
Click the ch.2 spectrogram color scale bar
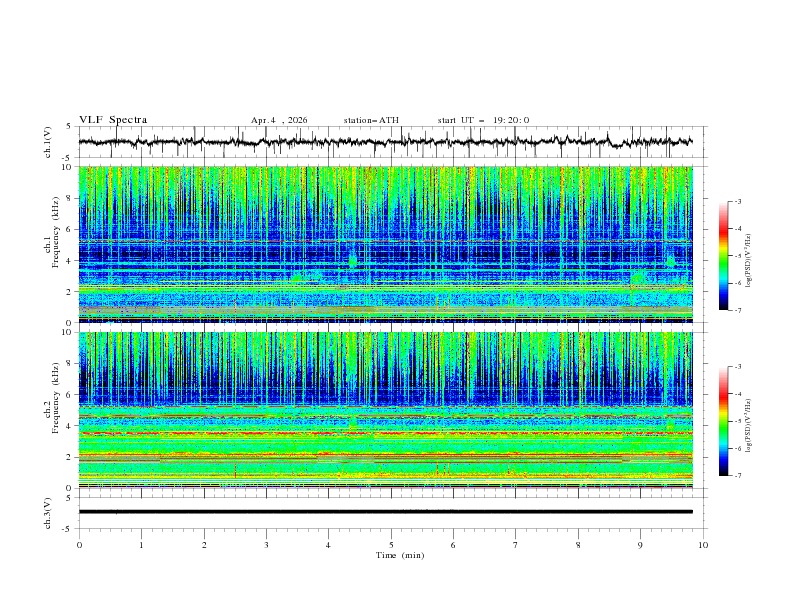click(723, 421)
